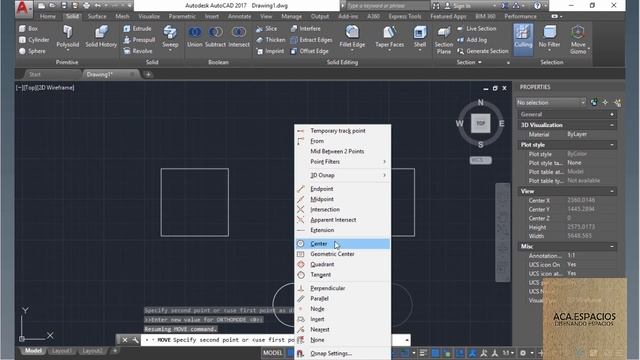Viewport: 640px width, 360px height.
Task: Click the Polysolid tool
Action: coord(67,38)
